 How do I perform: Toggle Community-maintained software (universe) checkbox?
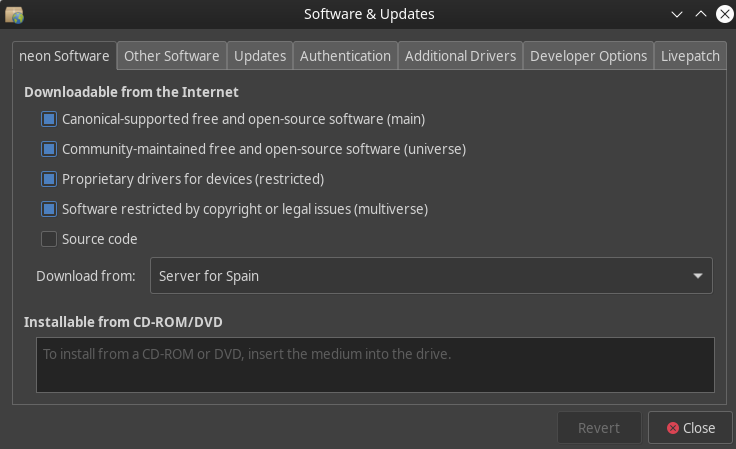tap(49, 149)
